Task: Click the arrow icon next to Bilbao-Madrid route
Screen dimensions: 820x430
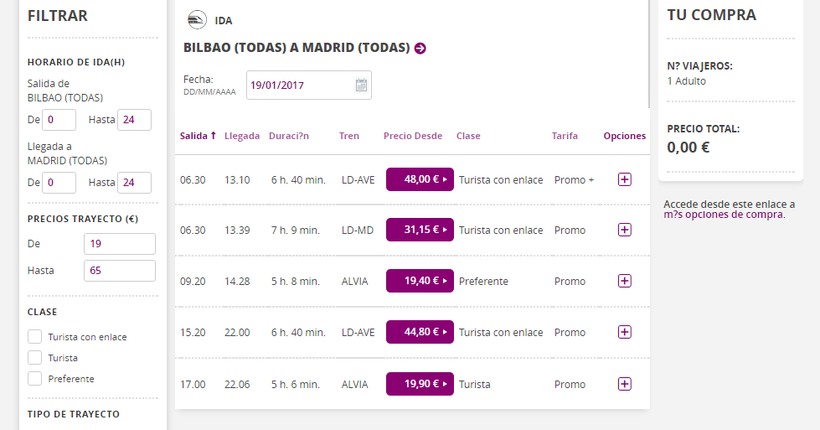Action: [420, 48]
